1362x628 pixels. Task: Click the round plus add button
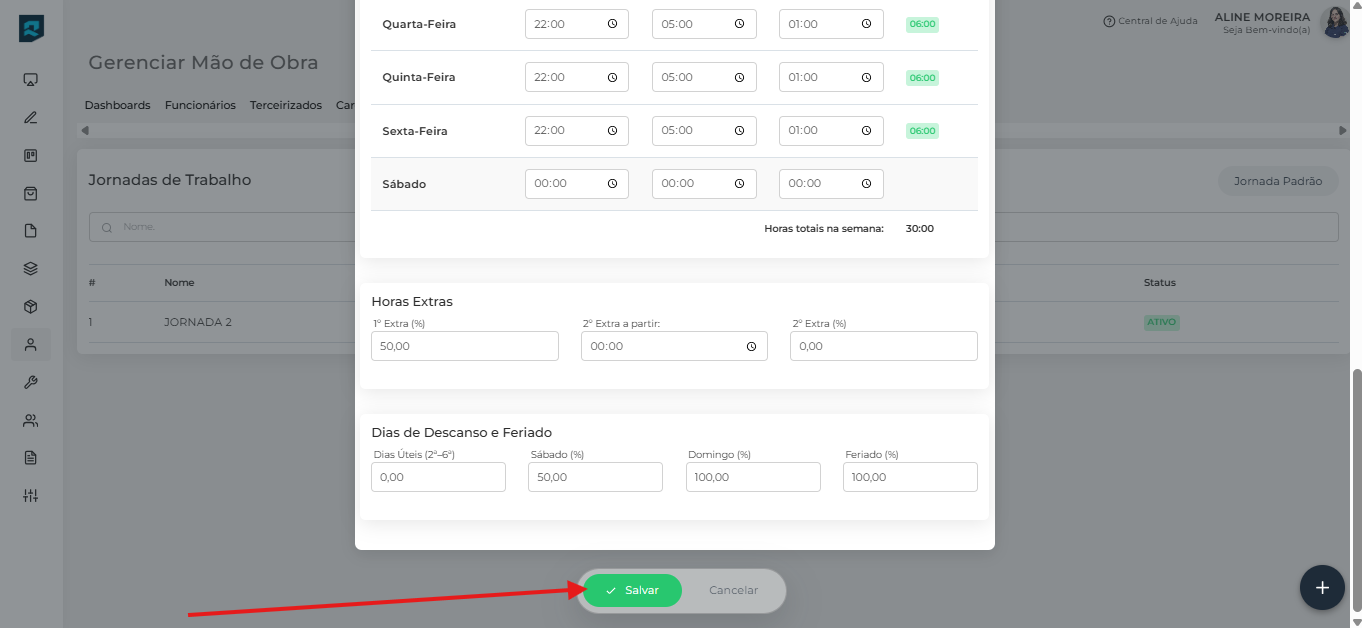(x=1321, y=588)
